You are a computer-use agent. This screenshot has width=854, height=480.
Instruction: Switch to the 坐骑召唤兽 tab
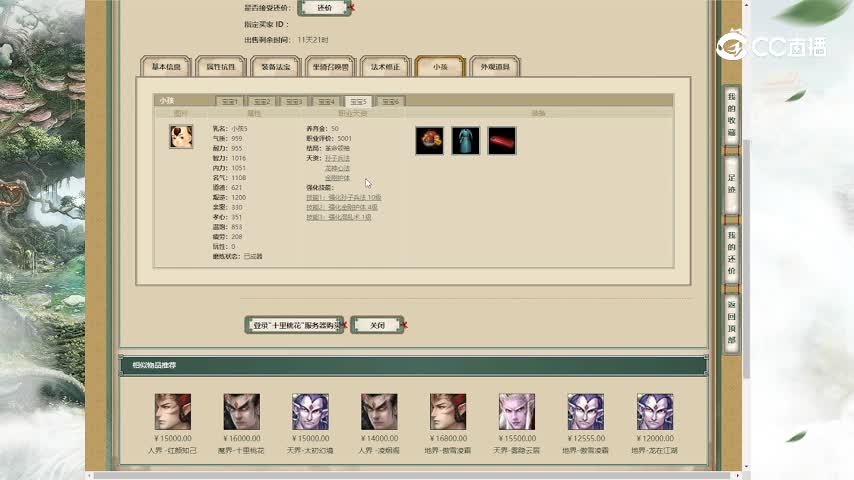click(331, 66)
